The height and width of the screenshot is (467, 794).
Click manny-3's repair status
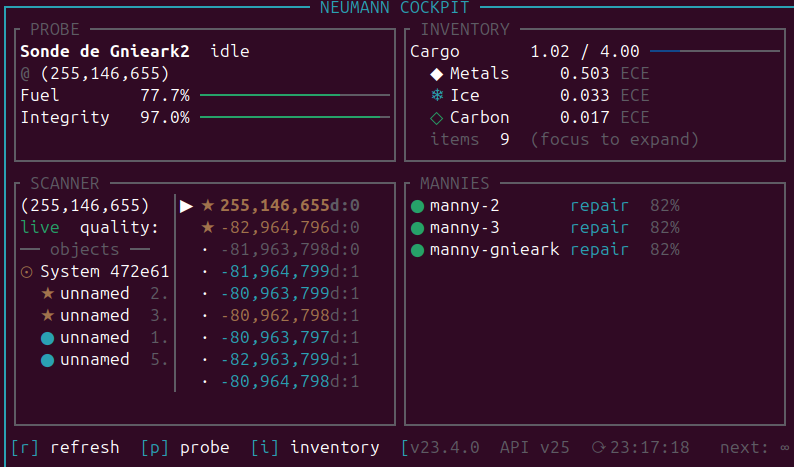[x=600, y=228]
